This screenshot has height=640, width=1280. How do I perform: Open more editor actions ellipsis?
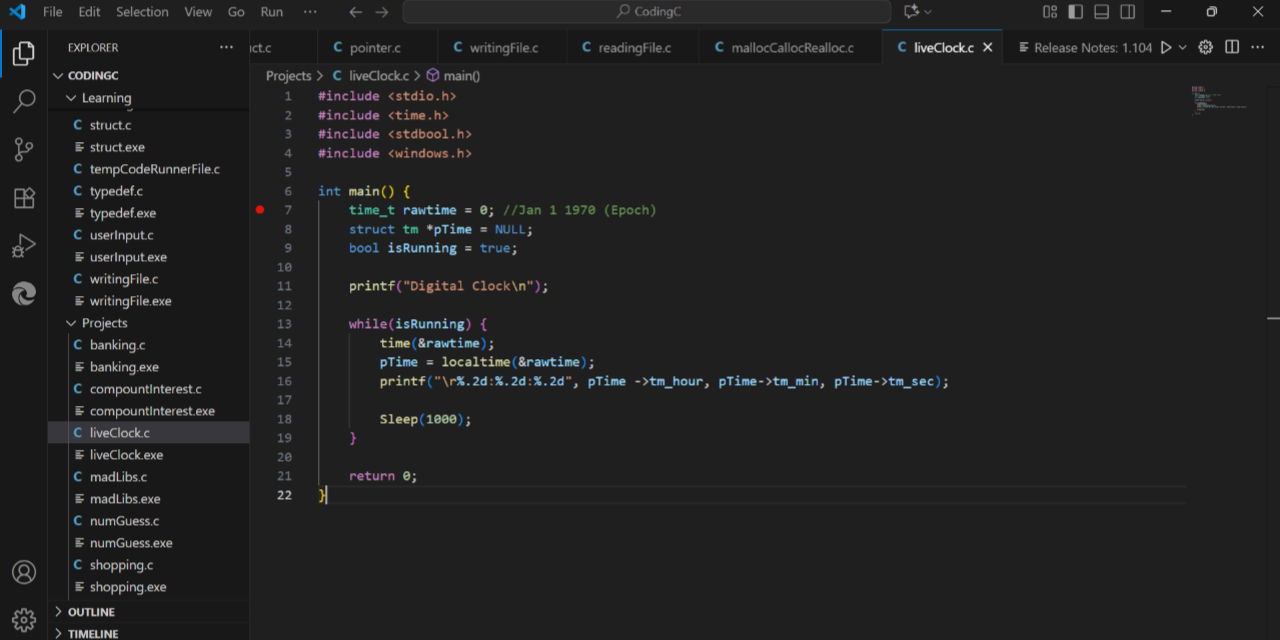point(1258,47)
